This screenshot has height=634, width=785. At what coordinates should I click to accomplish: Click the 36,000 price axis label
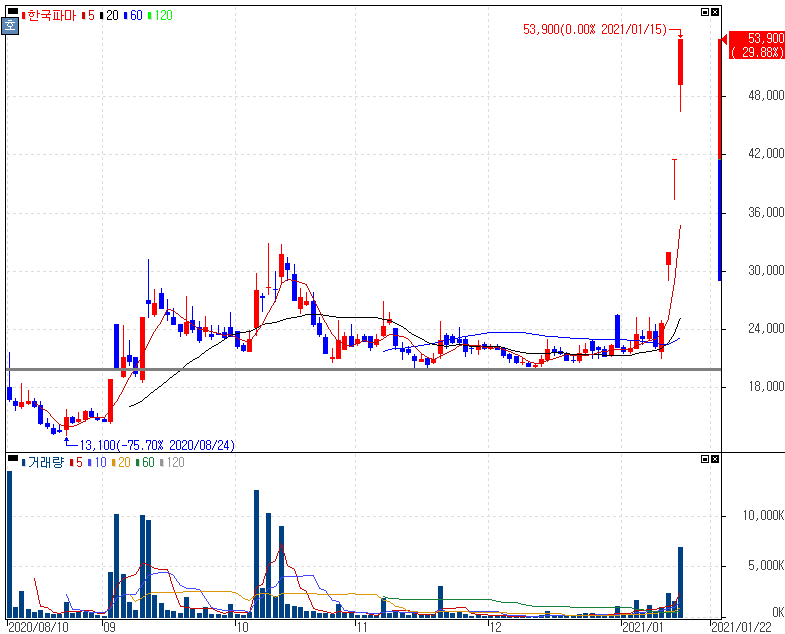coord(765,212)
